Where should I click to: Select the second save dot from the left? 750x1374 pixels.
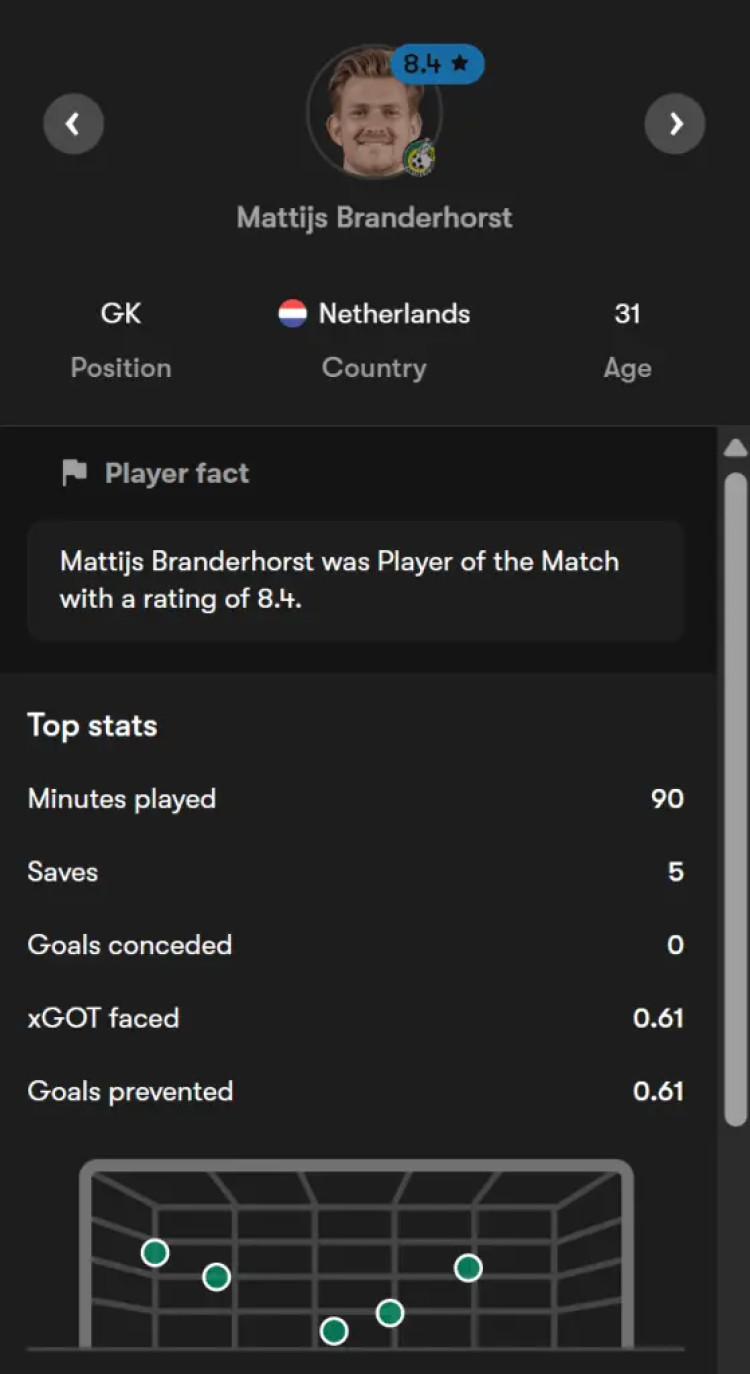tap(217, 1277)
